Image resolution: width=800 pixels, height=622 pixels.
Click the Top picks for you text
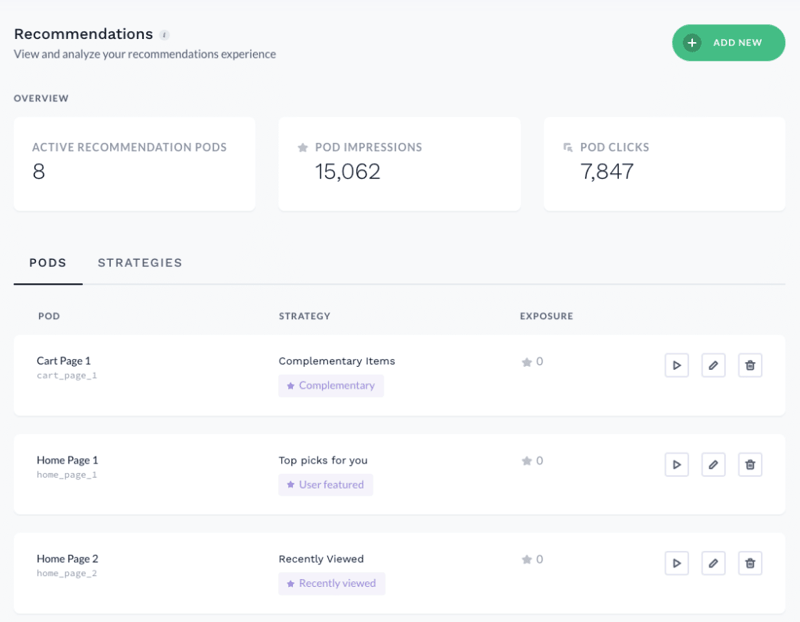point(323,460)
